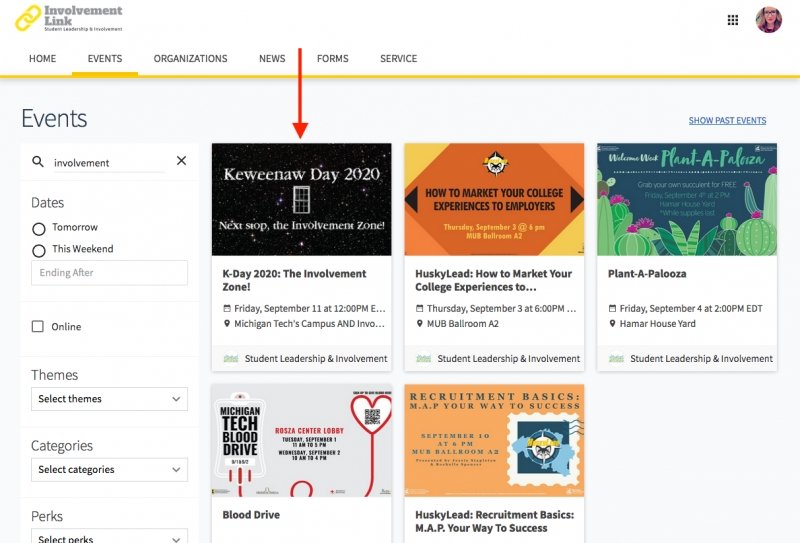Viewport: 800px width, 543px height.
Task: Click location pin beside MUB Ballroom A2
Action: 419,324
